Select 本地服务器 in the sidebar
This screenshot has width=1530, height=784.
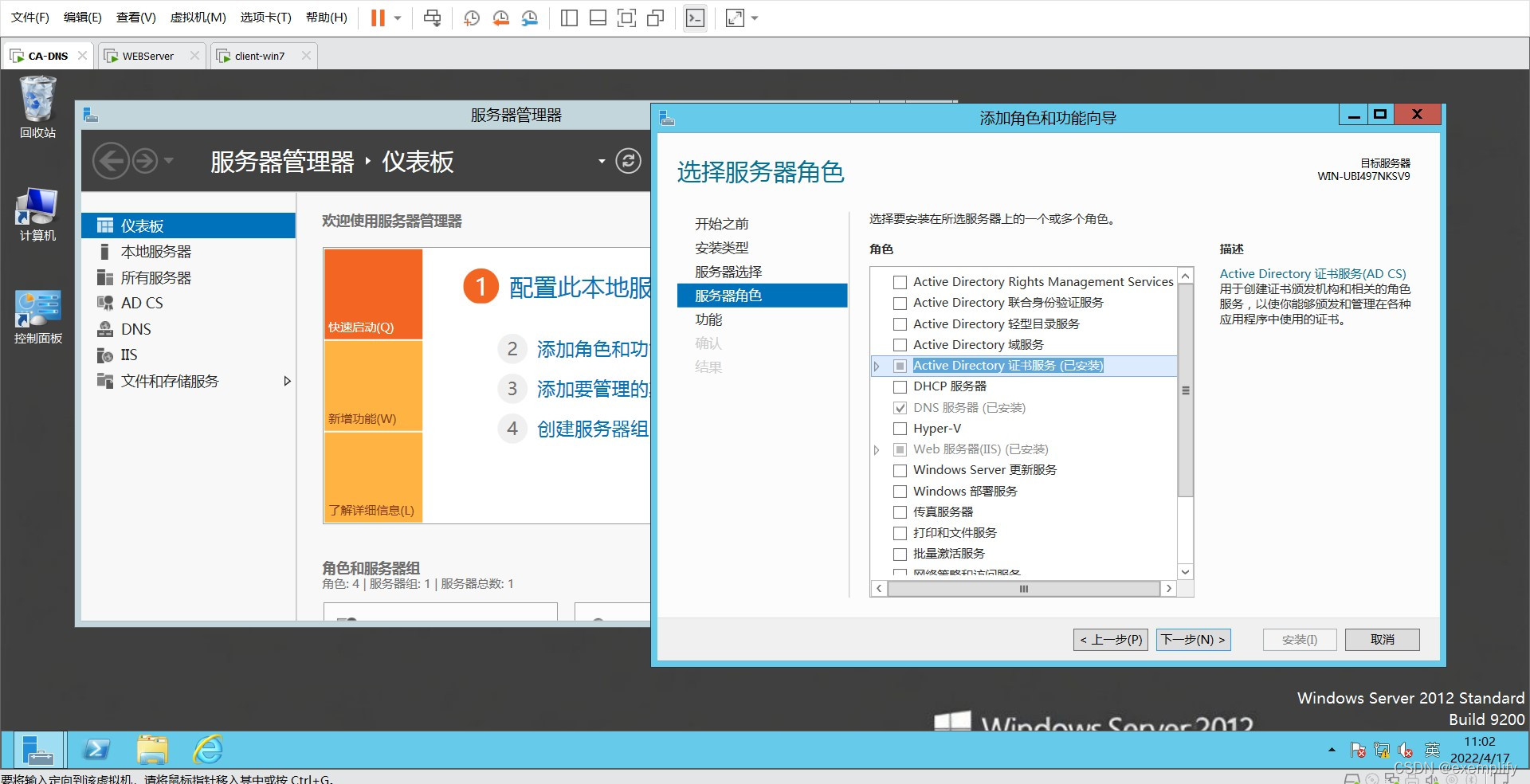[188, 252]
